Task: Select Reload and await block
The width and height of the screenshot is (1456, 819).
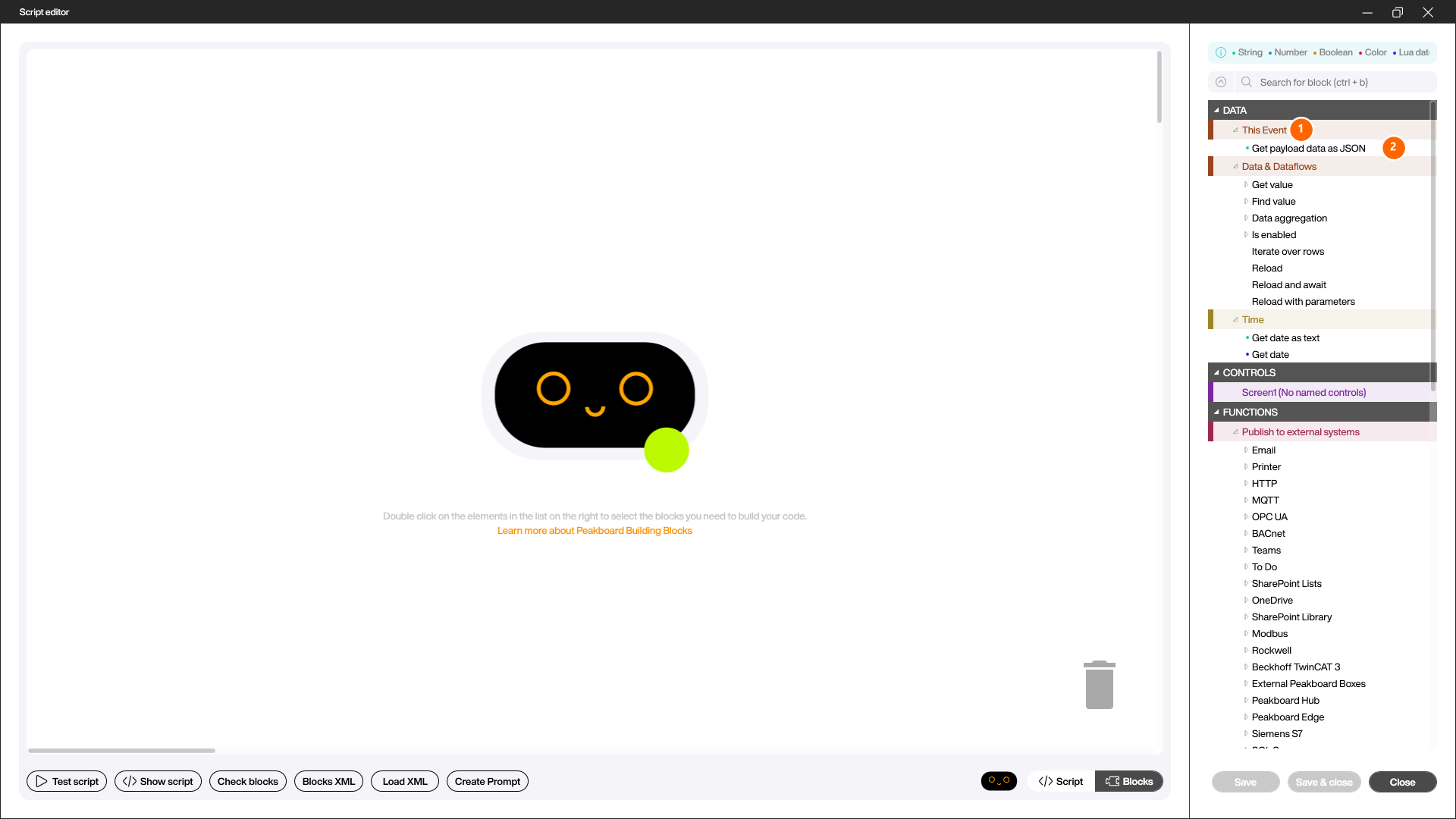Action: [1288, 285]
